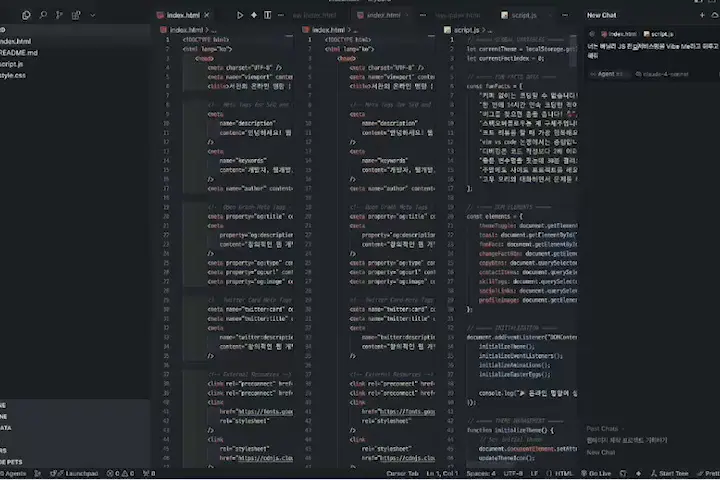Open first editor group's more actions ellipsis
The height and width of the screenshot is (480, 720).
pos(281,15)
